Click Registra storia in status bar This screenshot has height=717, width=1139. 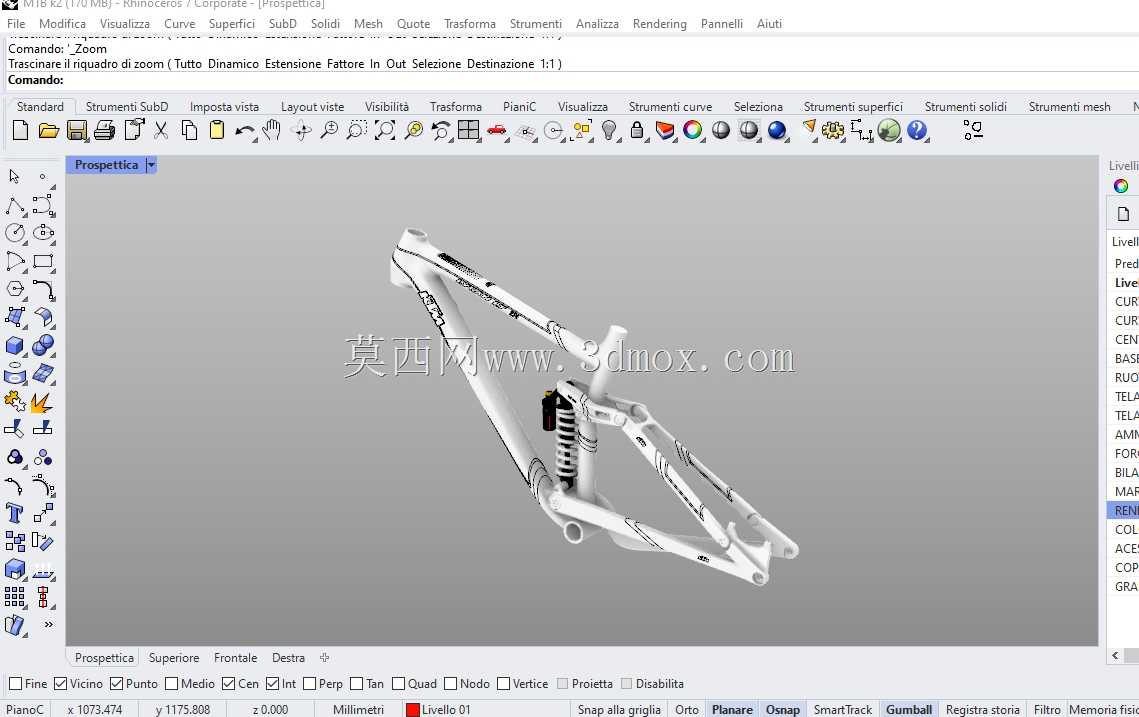click(x=982, y=709)
